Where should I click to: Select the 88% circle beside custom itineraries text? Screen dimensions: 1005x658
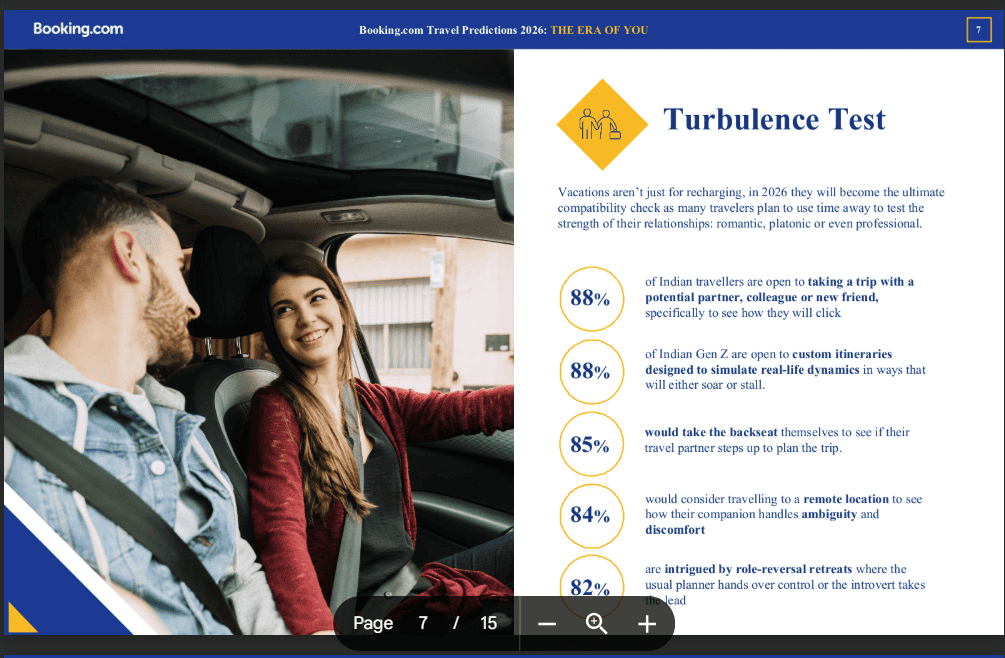[x=590, y=371]
